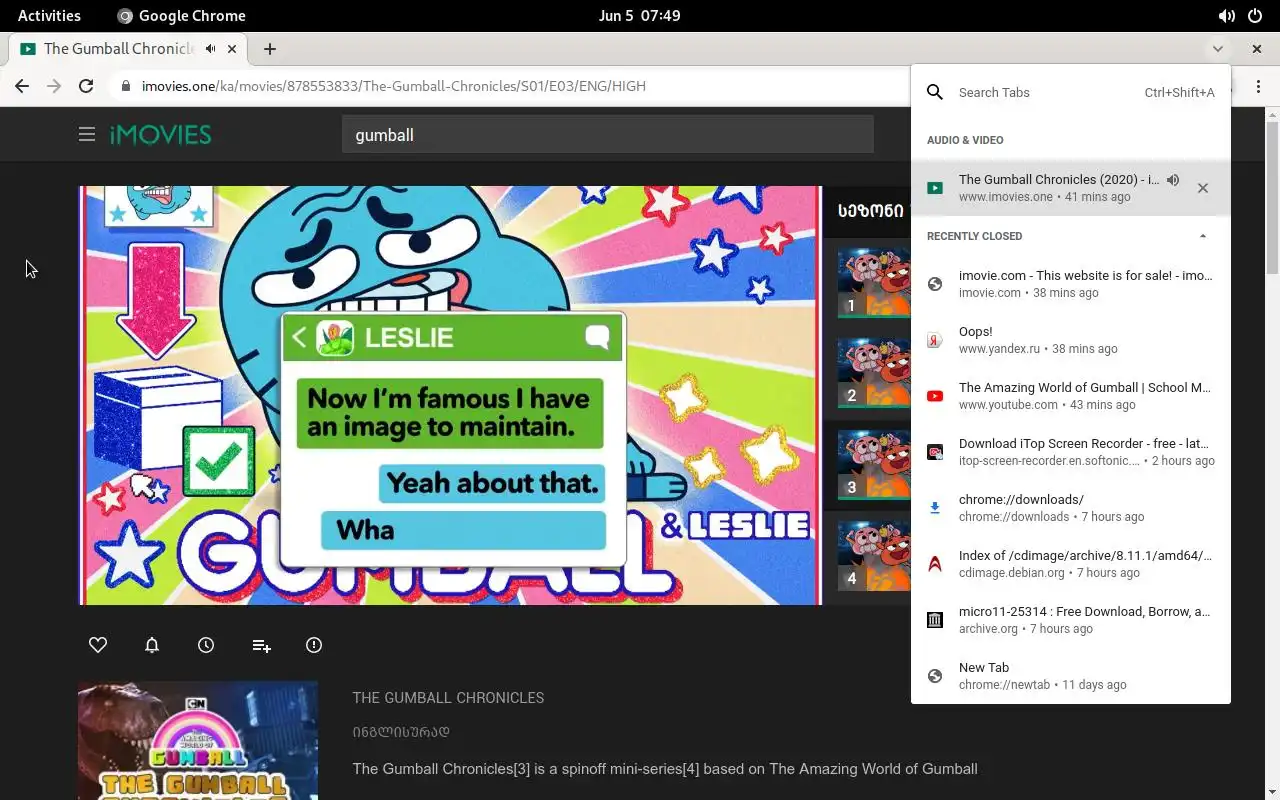Click the iMOVIES logo

click(x=161, y=134)
